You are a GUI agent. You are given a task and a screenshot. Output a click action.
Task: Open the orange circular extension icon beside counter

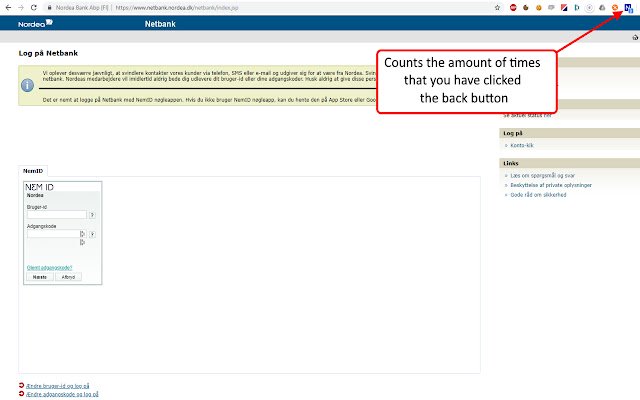615,7
